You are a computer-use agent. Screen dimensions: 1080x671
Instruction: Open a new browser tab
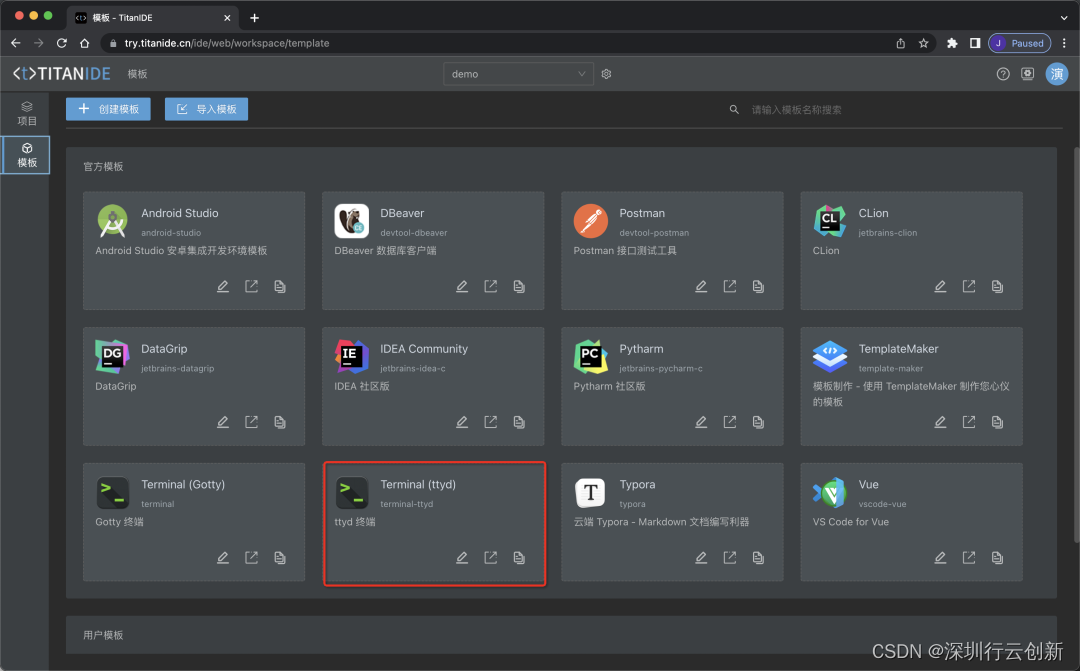click(254, 18)
